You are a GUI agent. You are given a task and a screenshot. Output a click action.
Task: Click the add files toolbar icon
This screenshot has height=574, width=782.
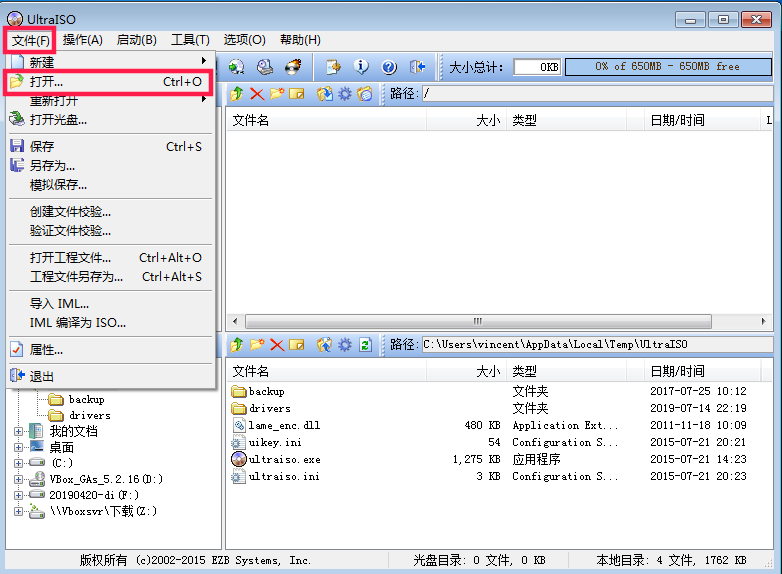tap(333, 66)
